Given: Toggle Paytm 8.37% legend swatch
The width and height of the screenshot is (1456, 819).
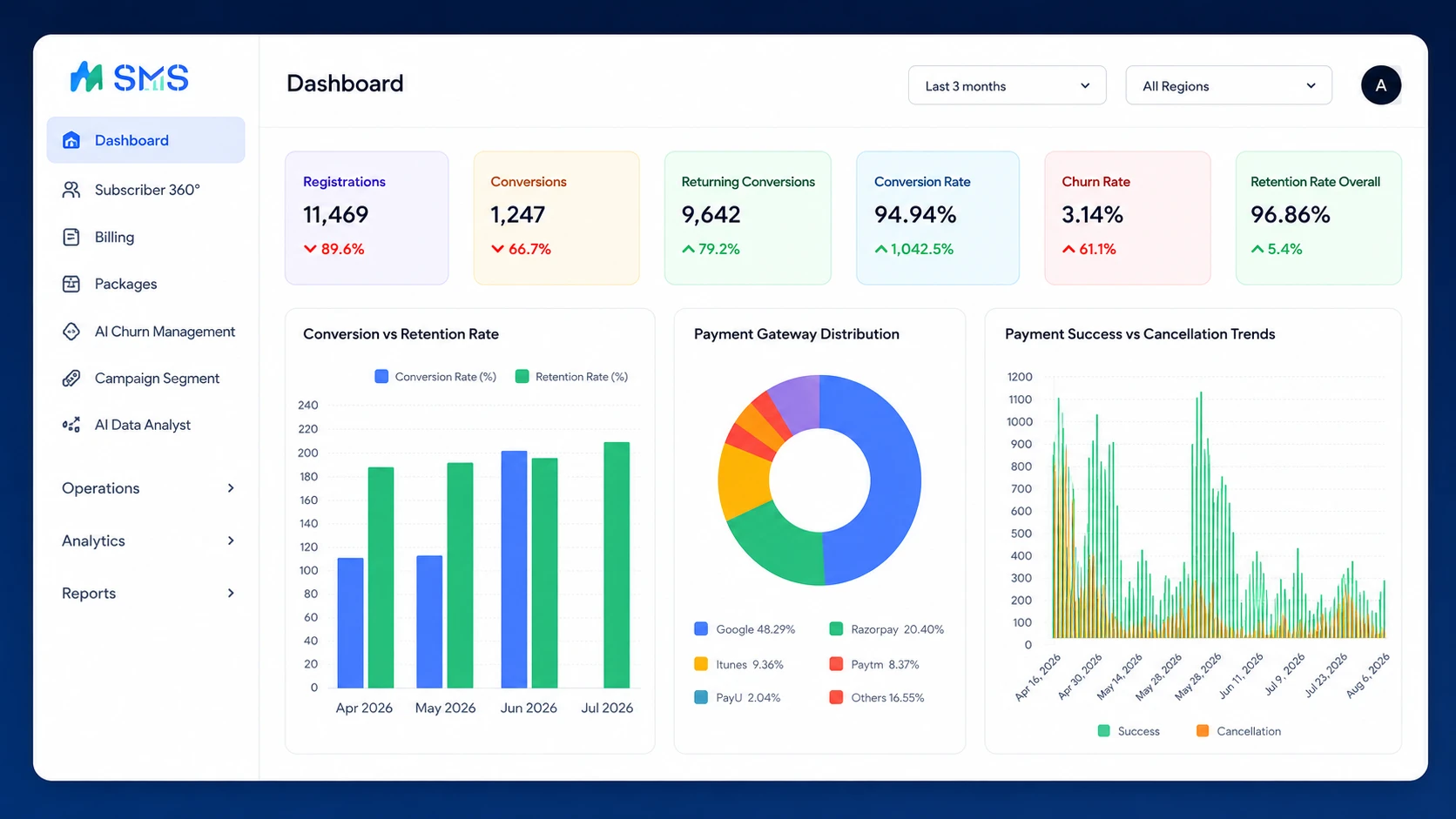Looking at the screenshot, I should point(836,664).
